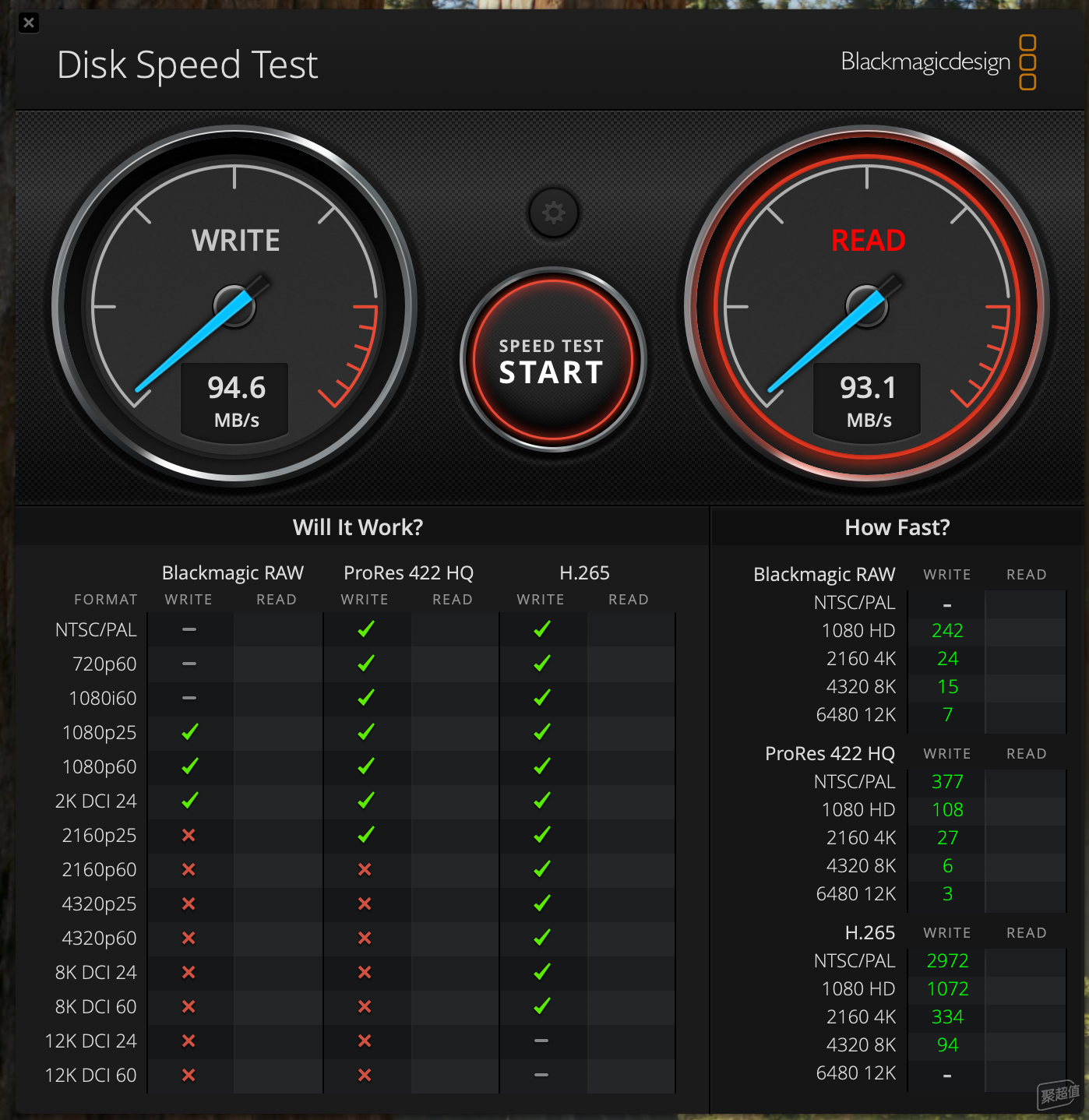
Task: Click ProRes 422 HQ header in Will It Work
Action: click(x=408, y=573)
